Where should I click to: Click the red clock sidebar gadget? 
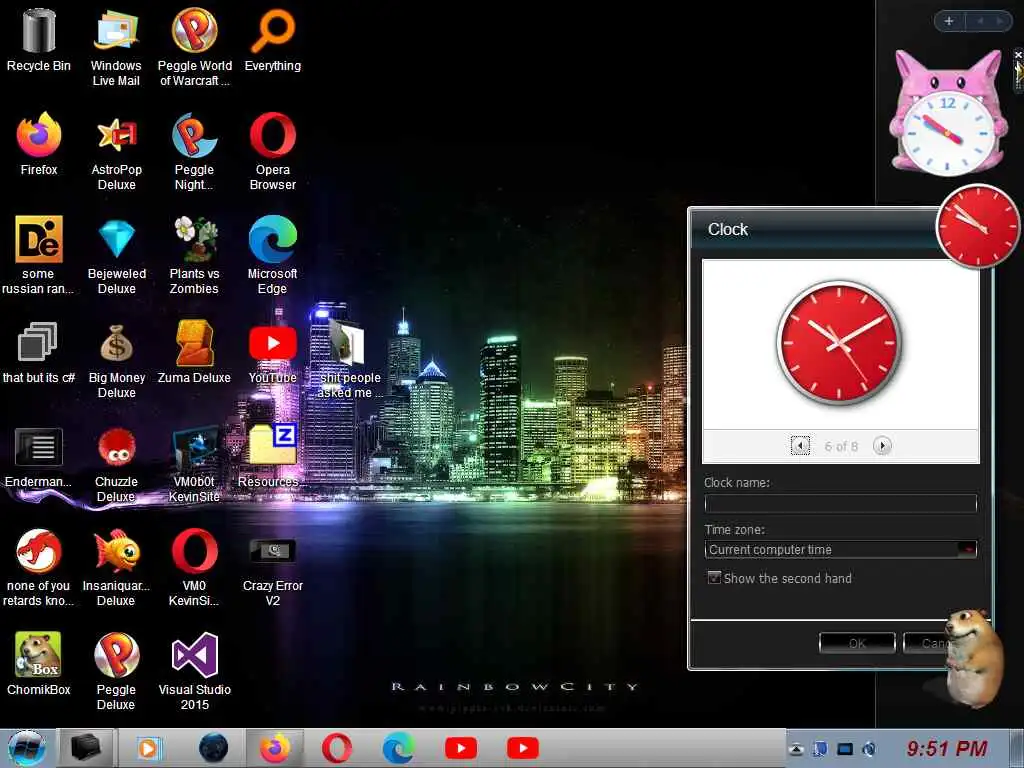point(977,226)
